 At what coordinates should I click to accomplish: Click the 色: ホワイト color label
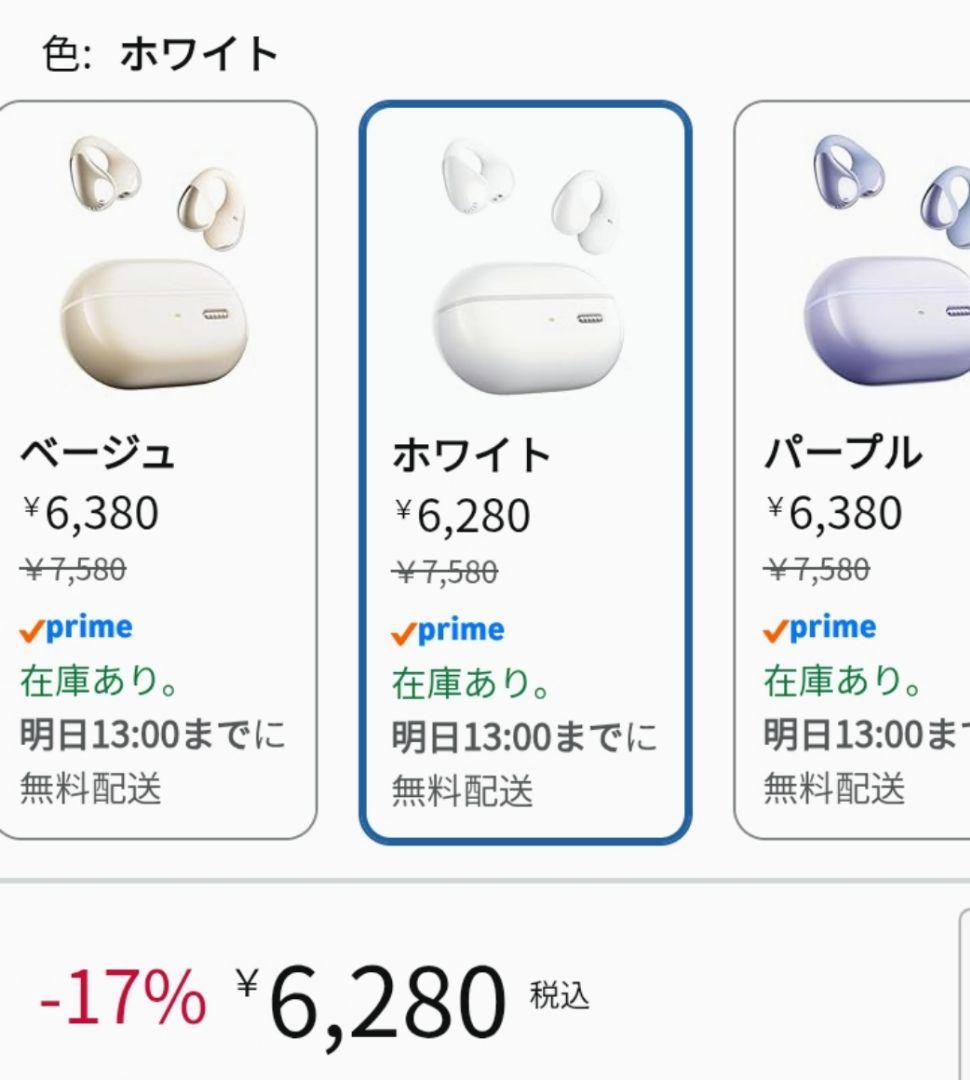pos(160,54)
